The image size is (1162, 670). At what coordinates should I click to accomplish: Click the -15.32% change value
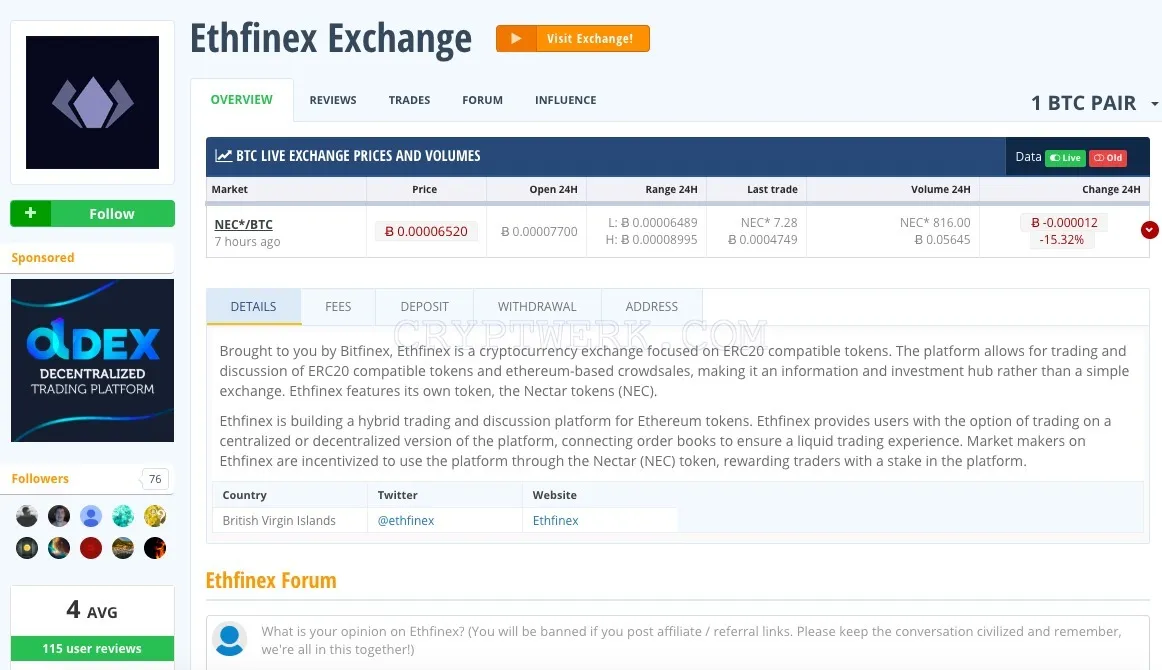pyautogui.click(x=1061, y=240)
